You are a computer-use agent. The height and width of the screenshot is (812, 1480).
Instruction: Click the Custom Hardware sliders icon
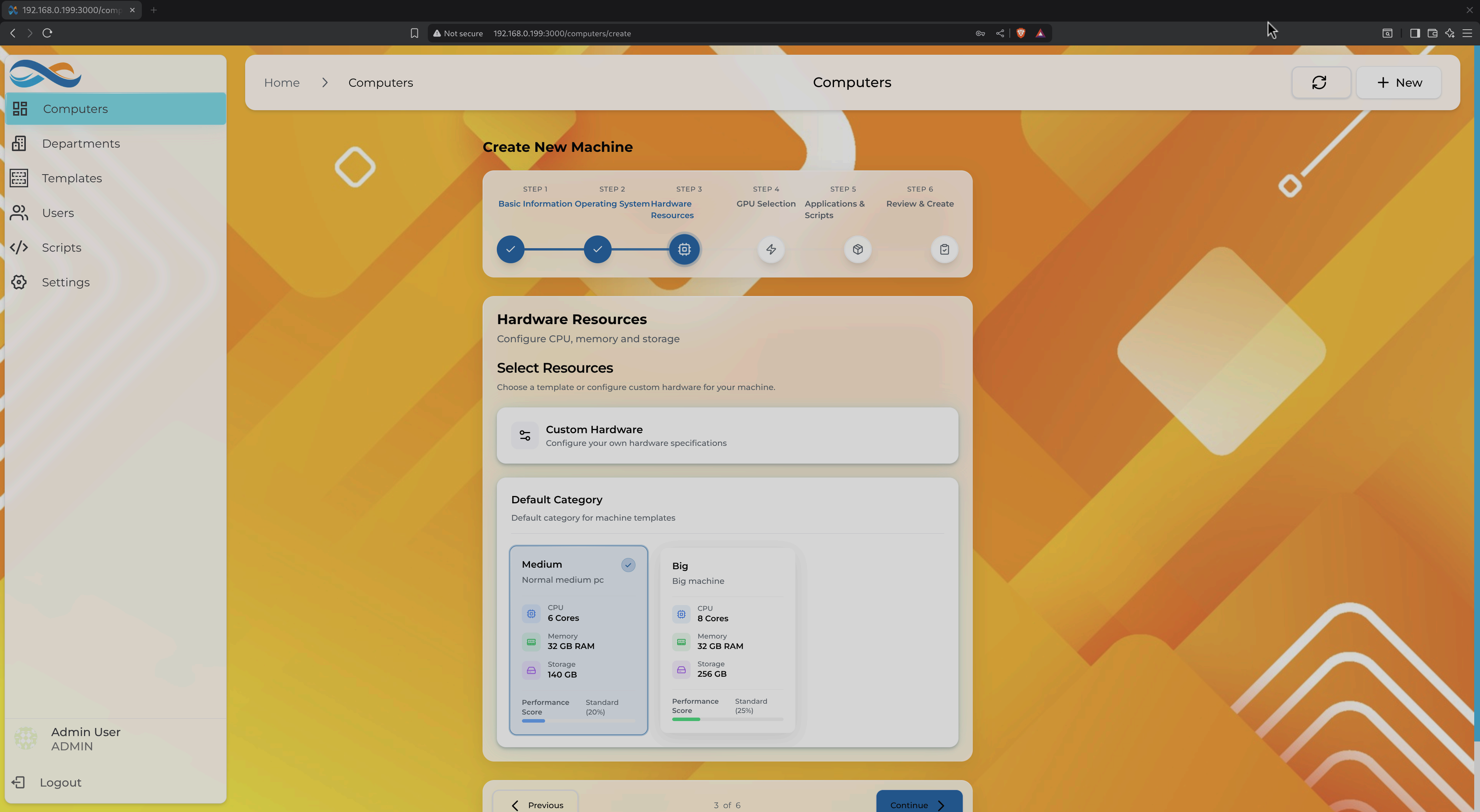click(x=525, y=435)
